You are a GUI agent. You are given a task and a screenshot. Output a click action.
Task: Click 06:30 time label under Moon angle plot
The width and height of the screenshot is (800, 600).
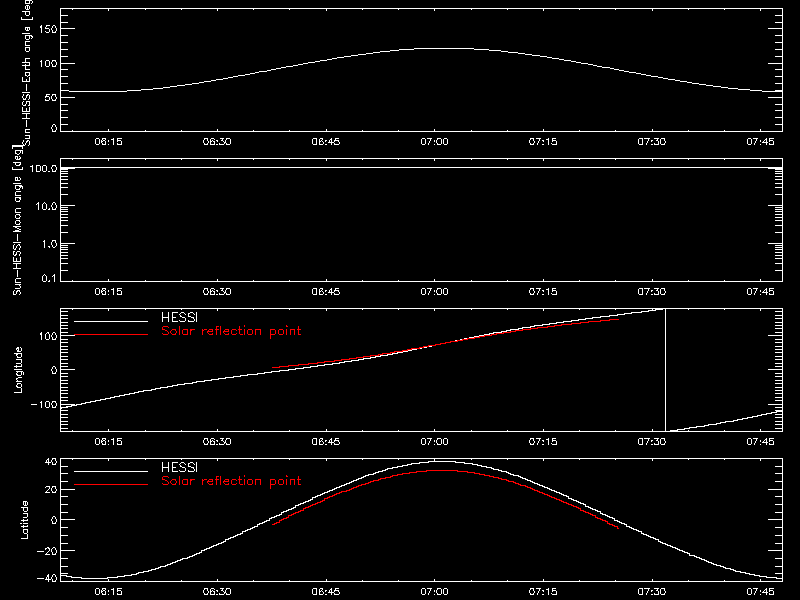coord(217,292)
